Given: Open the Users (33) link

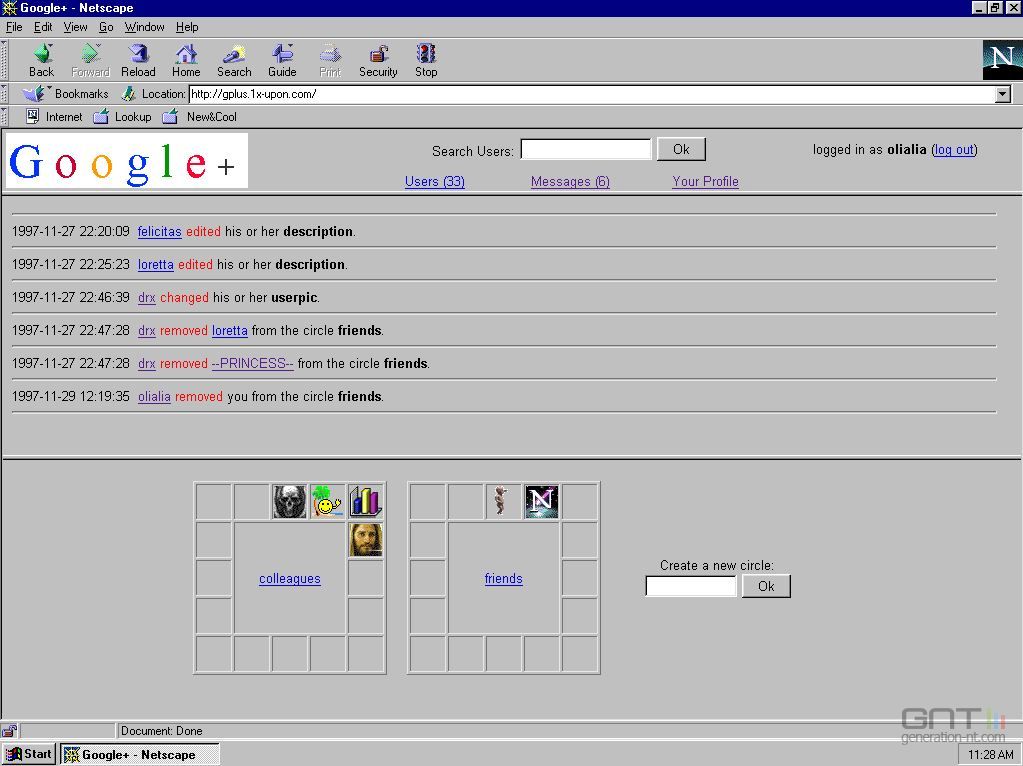Looking at the screenshot, I should (435, 181).
